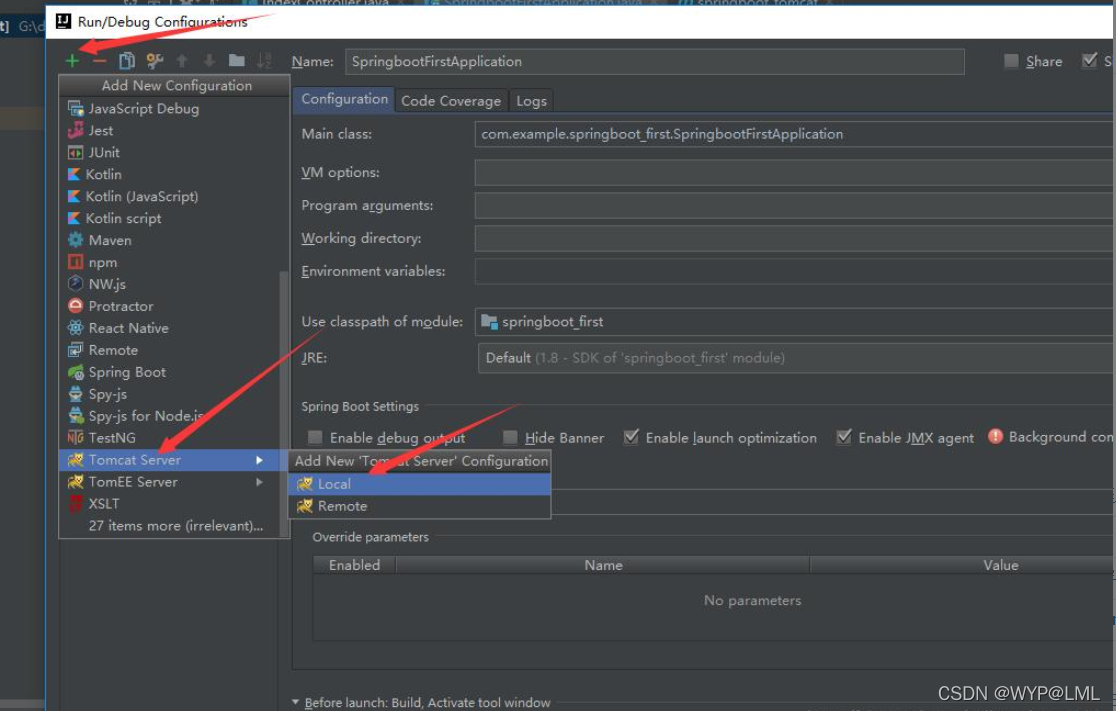Toggle the Share checkbox
The image size is (1116, 711).
click(1011, 61)
